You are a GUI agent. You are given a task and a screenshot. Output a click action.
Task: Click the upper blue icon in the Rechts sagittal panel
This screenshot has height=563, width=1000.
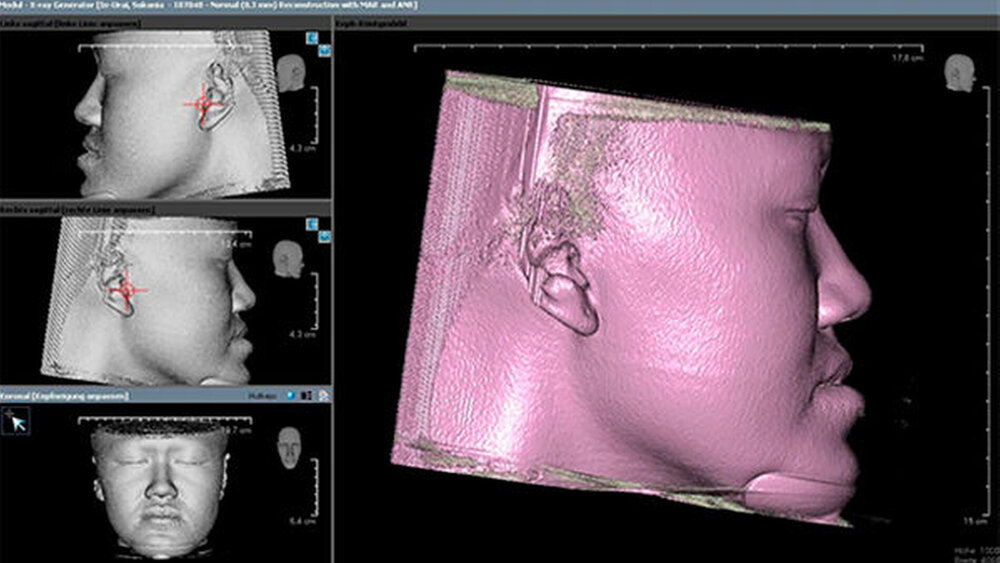pyautogui.click(x=313, y=224)
